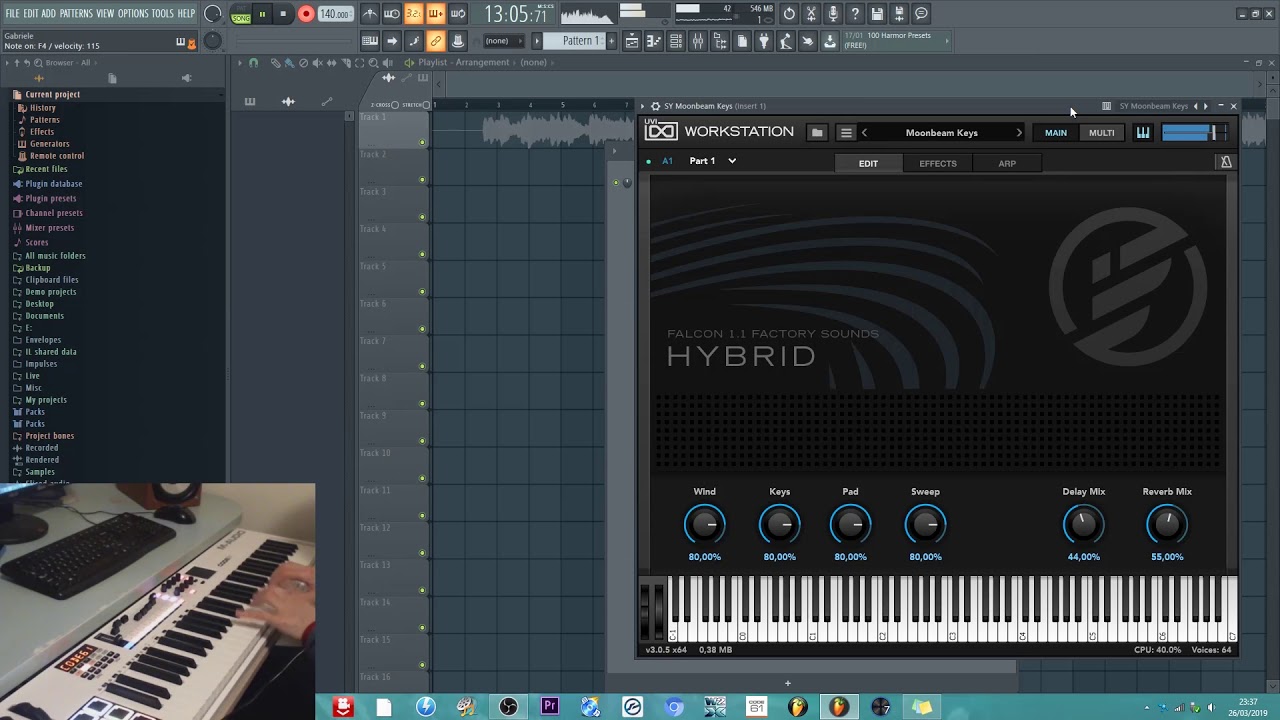
Task: Toggle Track 5 mute switch in Playlist
Action: click(422, 291)
